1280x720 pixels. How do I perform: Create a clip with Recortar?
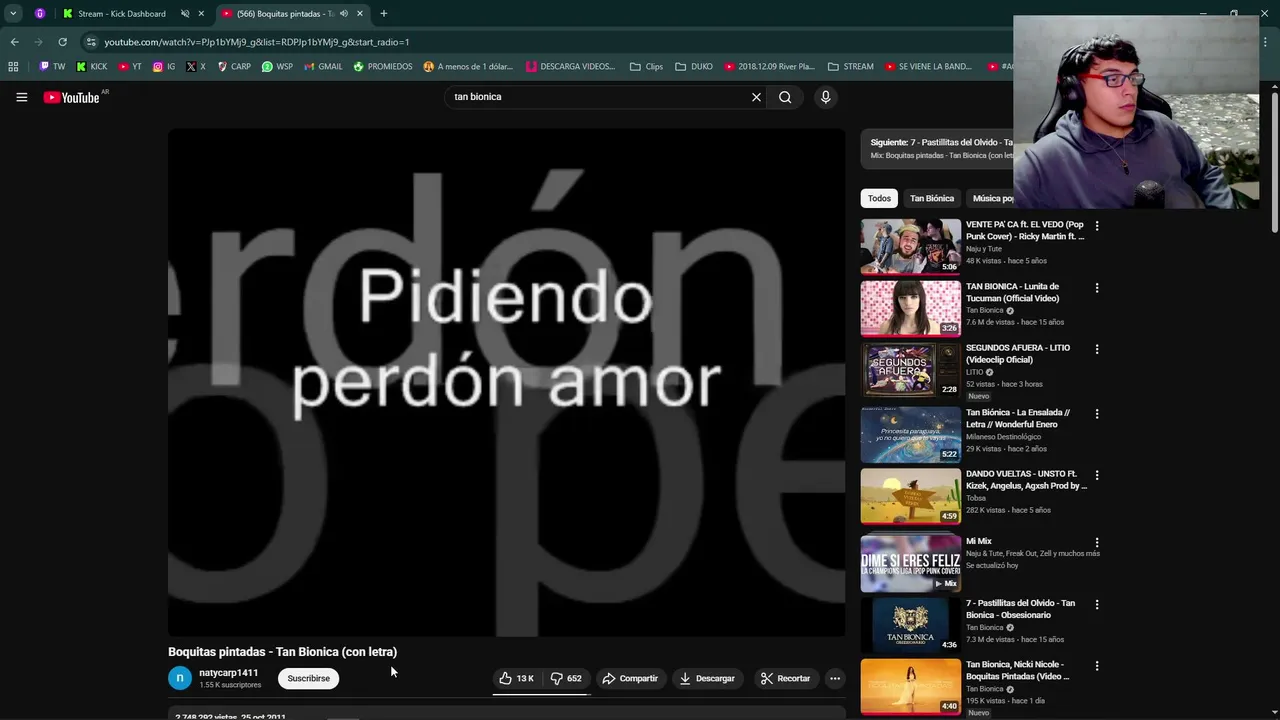click(785, 678)
